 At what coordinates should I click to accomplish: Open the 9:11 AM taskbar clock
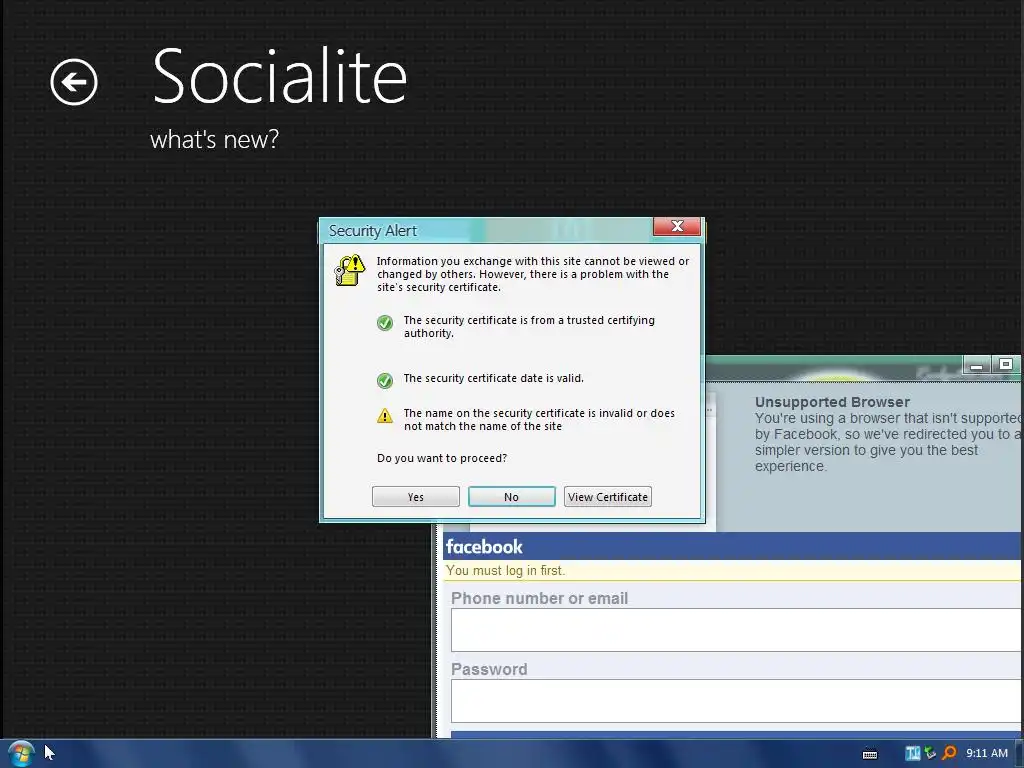[x=987, y=753]
